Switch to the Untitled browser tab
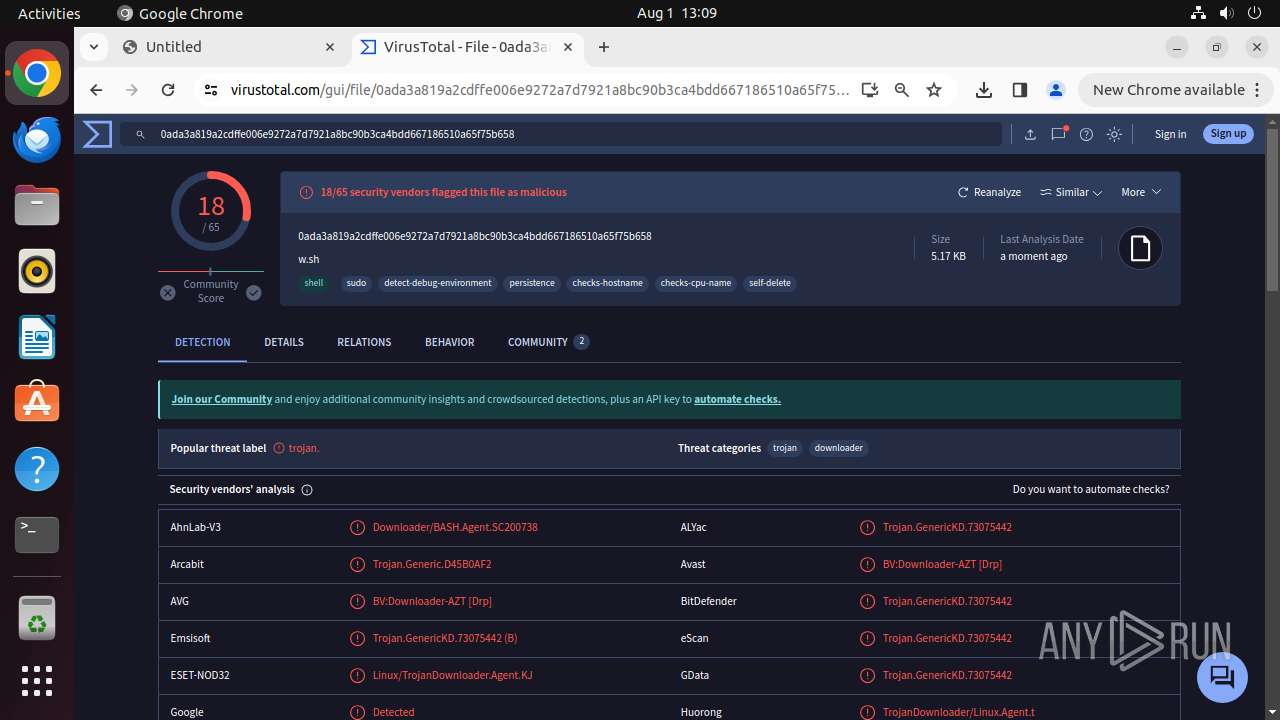This screenshot has height=720, width=1280. pyautogui.click(x=229, y=47)
